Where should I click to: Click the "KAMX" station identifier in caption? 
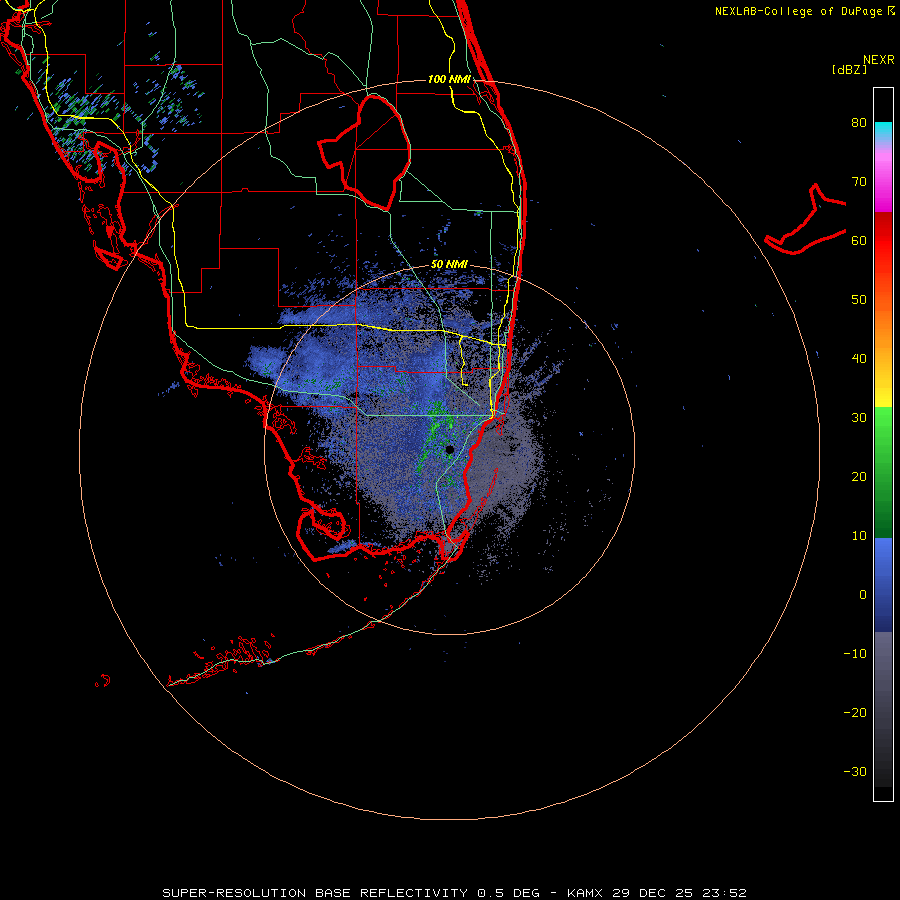click(586, 893)
